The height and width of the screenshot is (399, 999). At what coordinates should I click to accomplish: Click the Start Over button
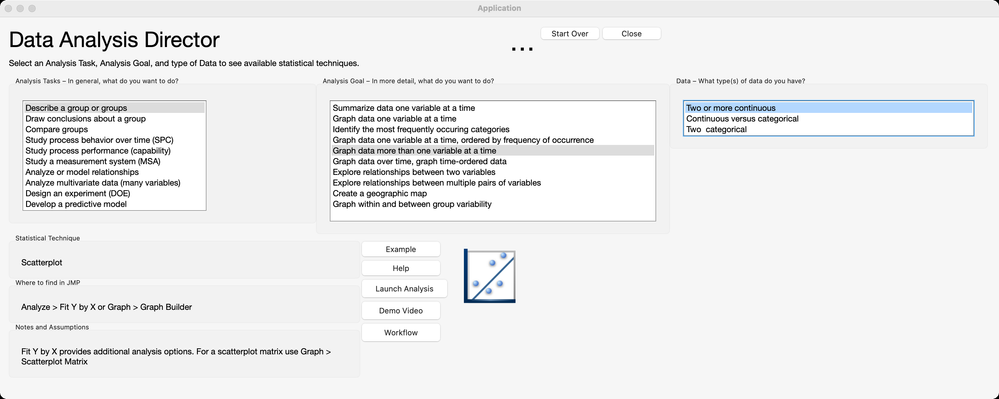(570, 34)
